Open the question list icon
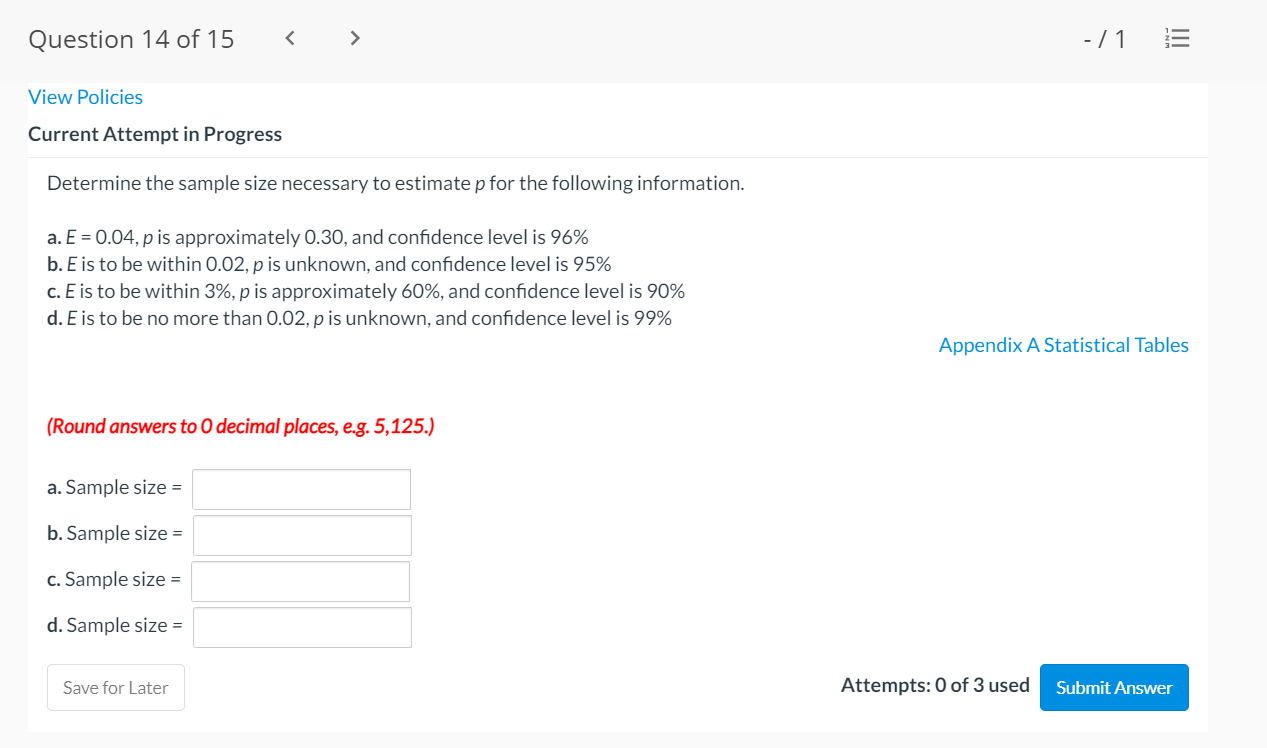 [1179, 39]
